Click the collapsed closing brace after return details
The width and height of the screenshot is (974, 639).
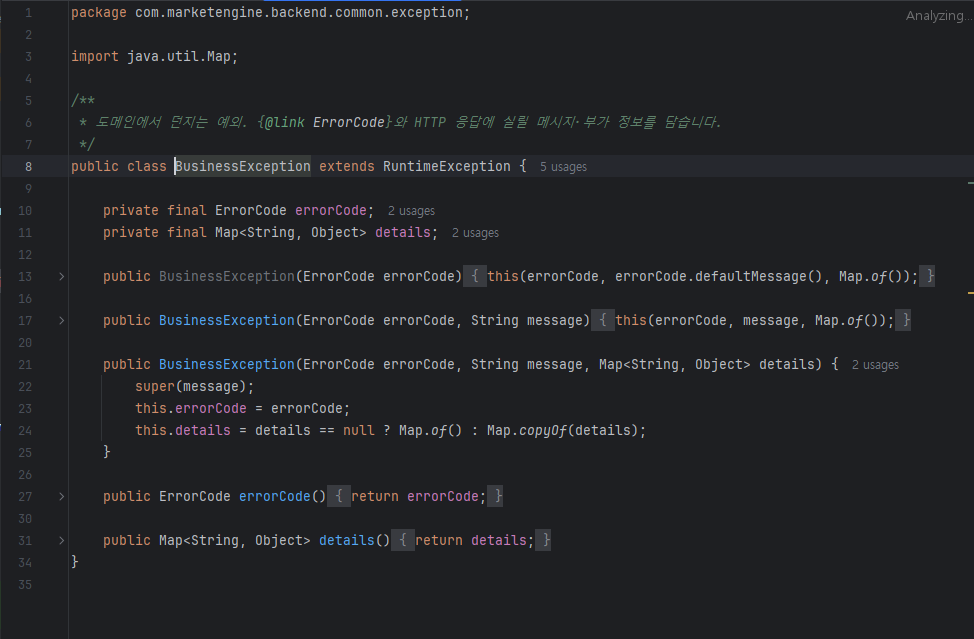(x=545, y=540)
